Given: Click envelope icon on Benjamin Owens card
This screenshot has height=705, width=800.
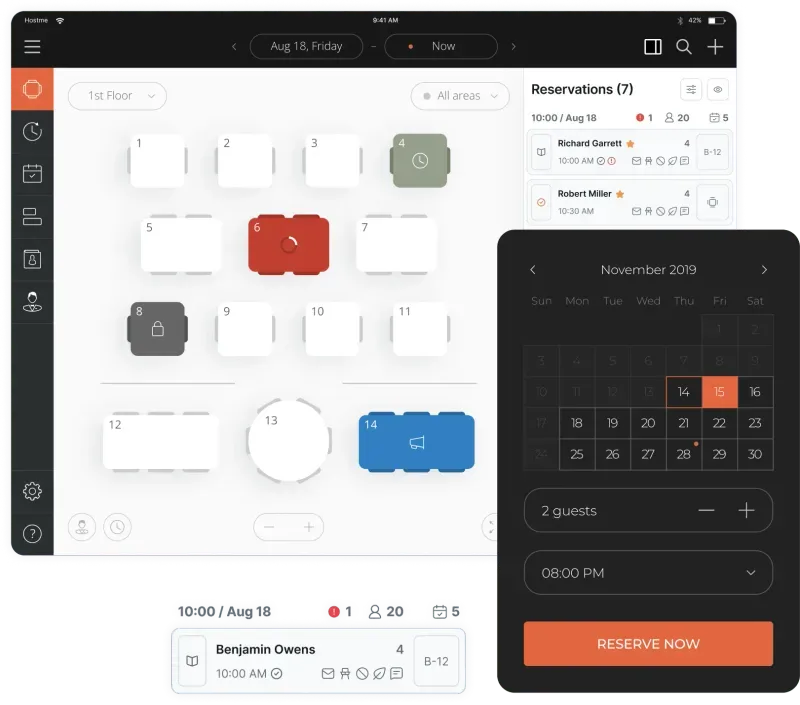Looking at the screenshot, I should pos(328,674).
